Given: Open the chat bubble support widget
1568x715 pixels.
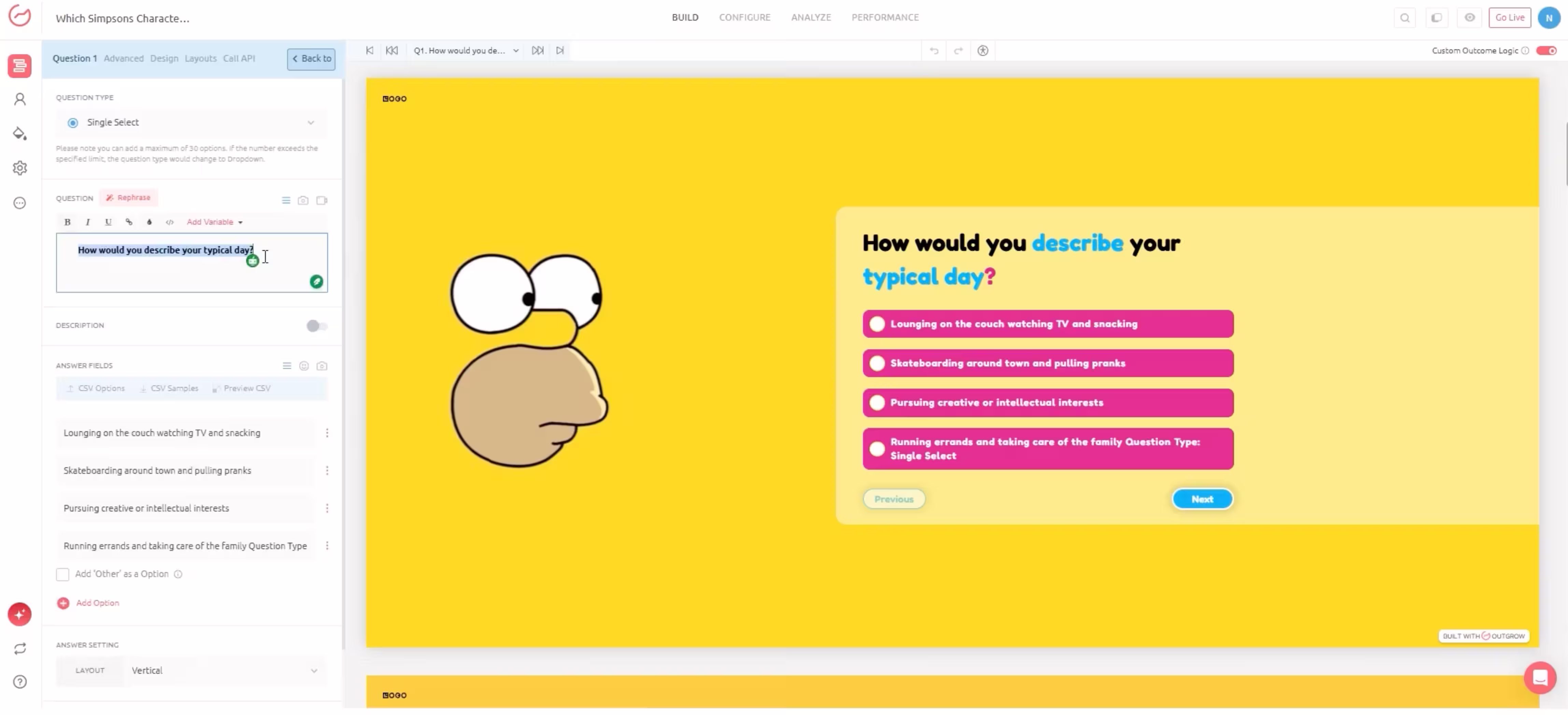Looking at the screenshot, I should [1539, 677].
